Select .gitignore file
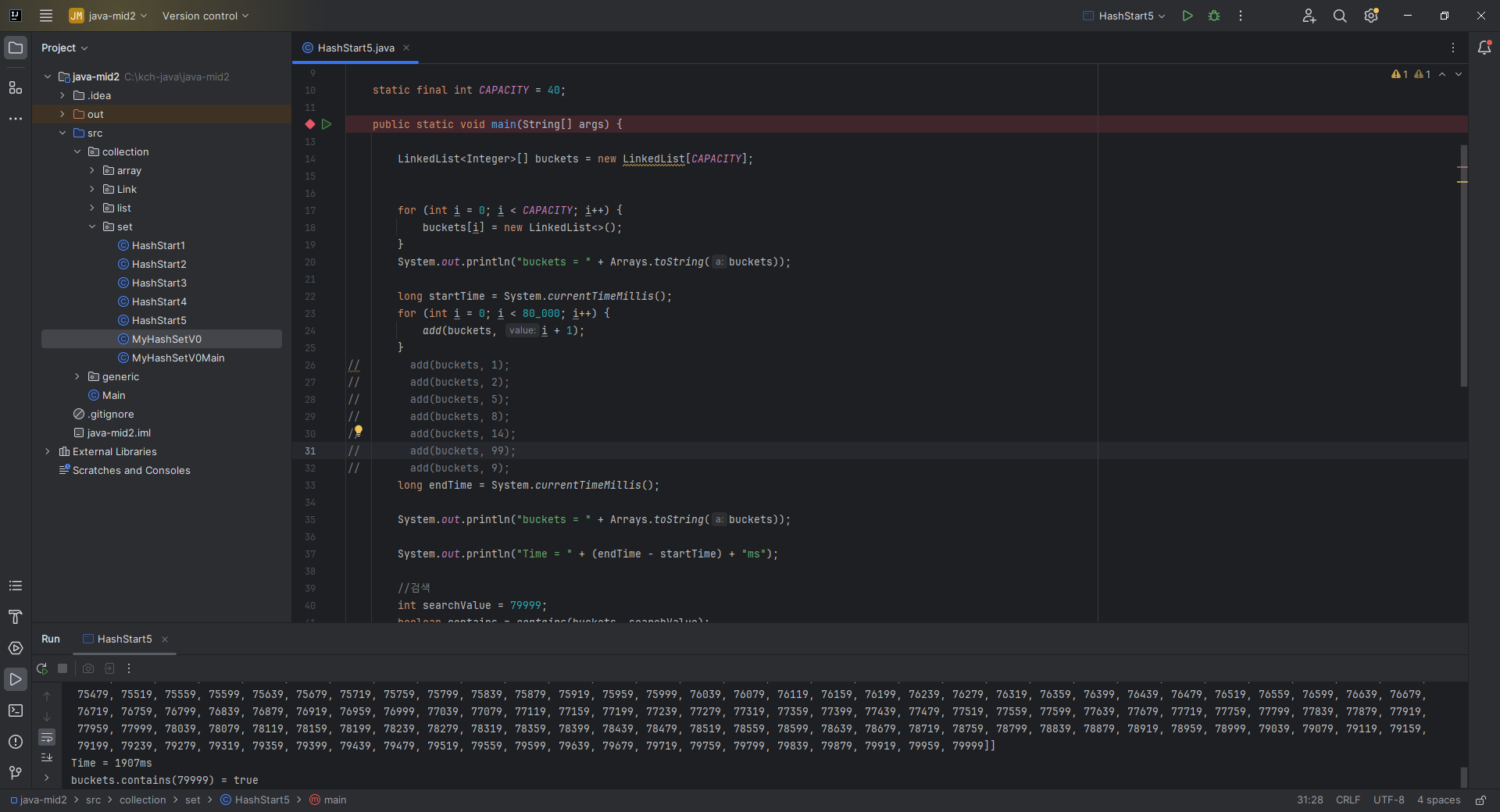The height and width of the screenshot is (812, 1500). (x=110, y=414)
